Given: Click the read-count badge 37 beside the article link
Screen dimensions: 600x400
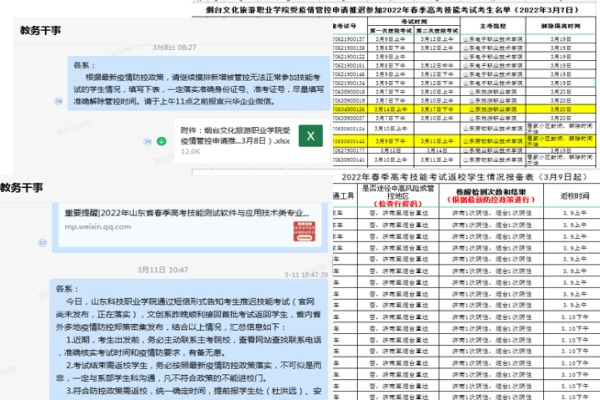Looking at the screenshot, I should click(x=42, y=243).
